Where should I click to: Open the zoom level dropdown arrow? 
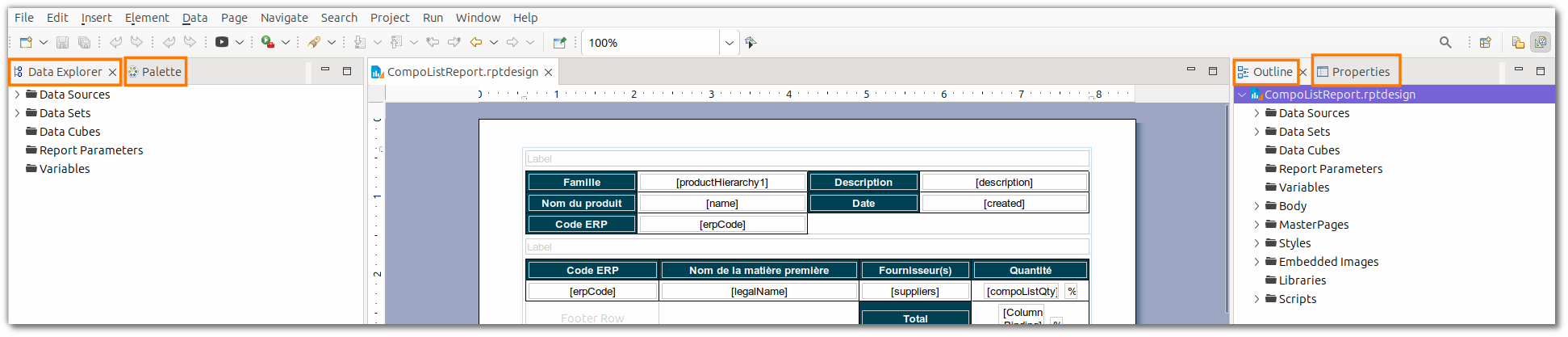point(729,43)
